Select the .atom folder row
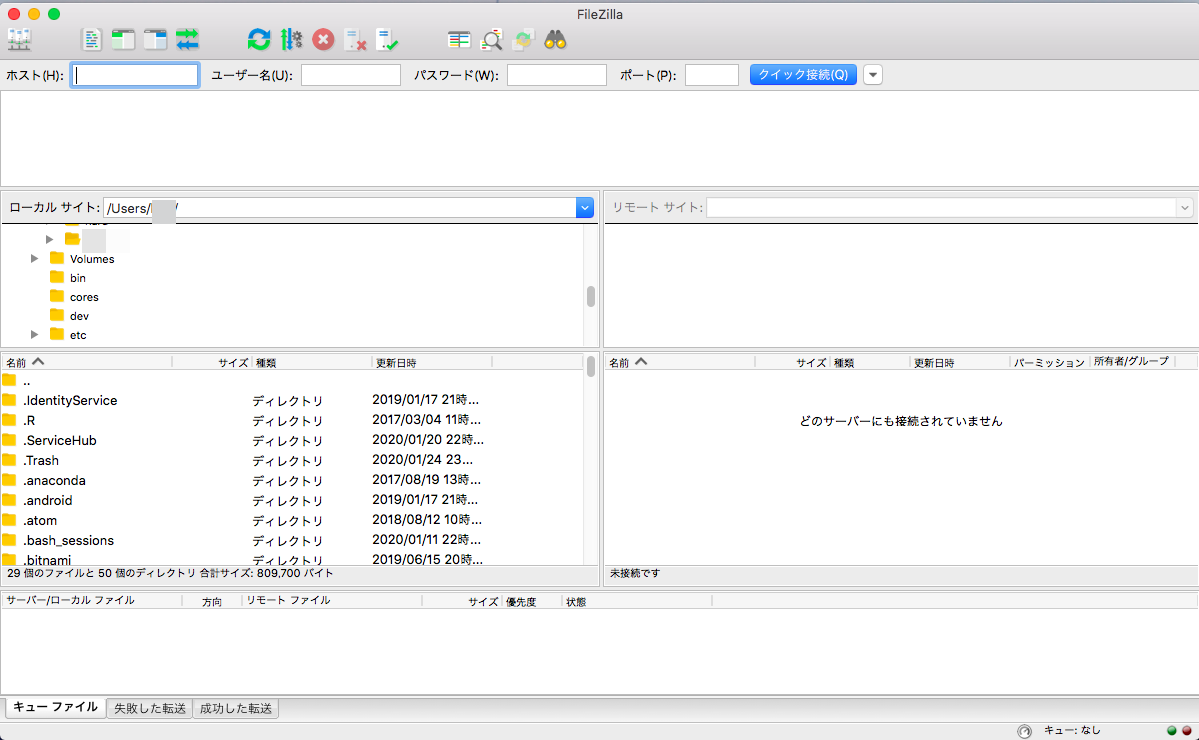This screenshot has width=1199, height=740. [292, 520]
